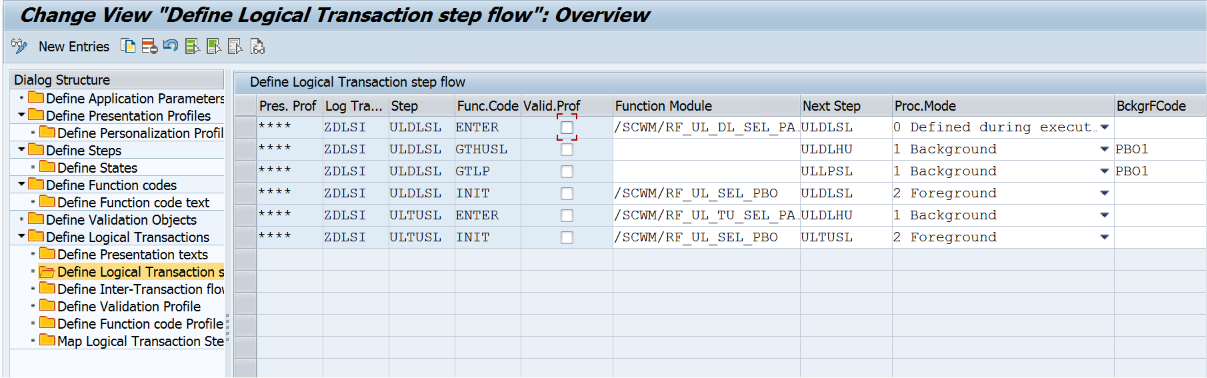Tick Valid.Prof checkbox for ULTUSL ENTER row
This screenshot has height=378, width=1207.
tap(567, 216)
